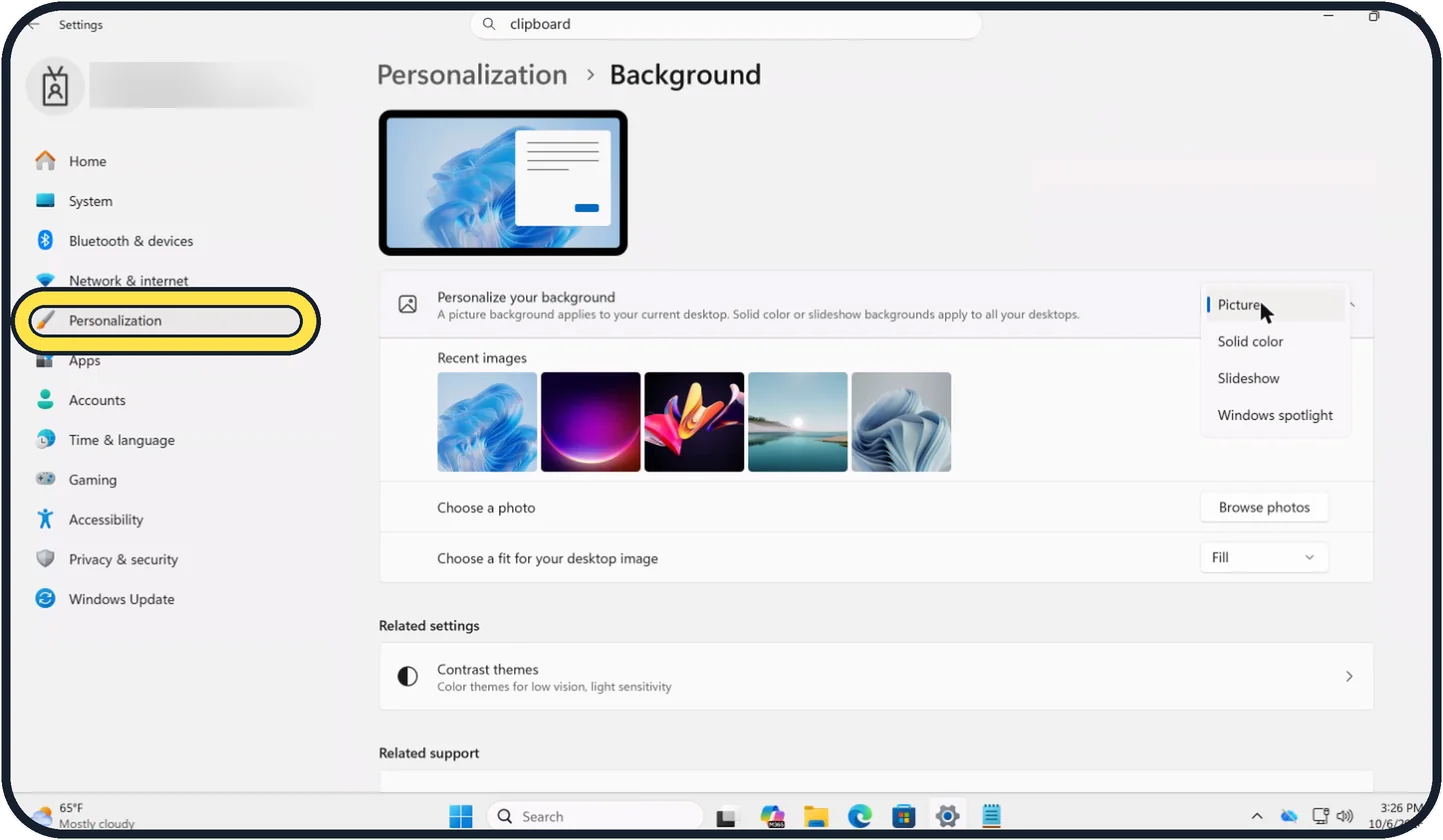The image size is (1443, 840).
Task: Click the Browse photos button
Action: pos(1264,508)
